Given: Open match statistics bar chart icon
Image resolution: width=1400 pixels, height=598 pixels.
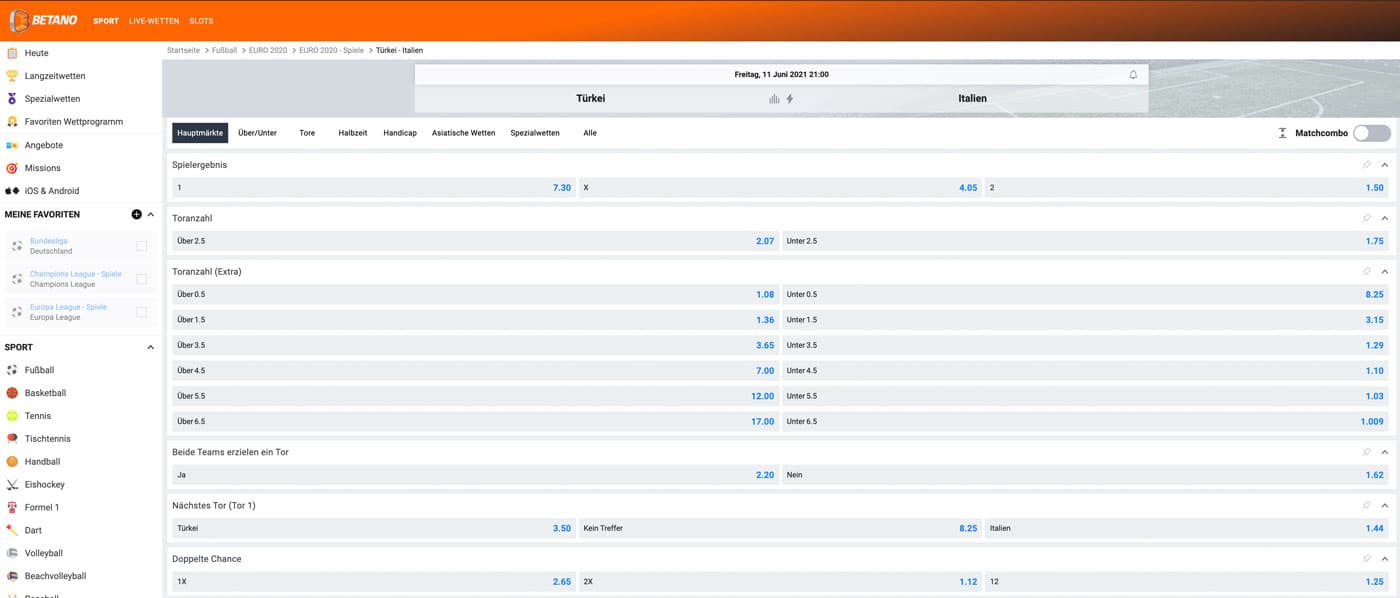Looking at the screenshot, I should [x=773, y=99].
